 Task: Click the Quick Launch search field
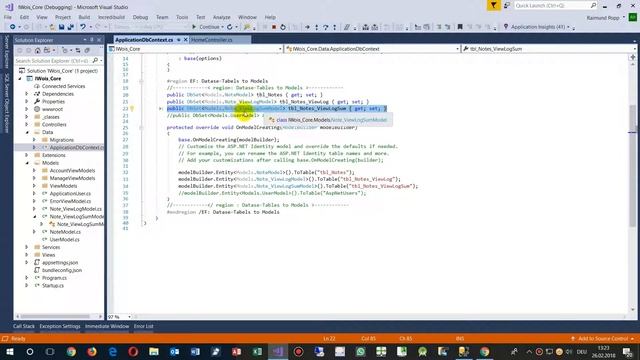point(555,5)
